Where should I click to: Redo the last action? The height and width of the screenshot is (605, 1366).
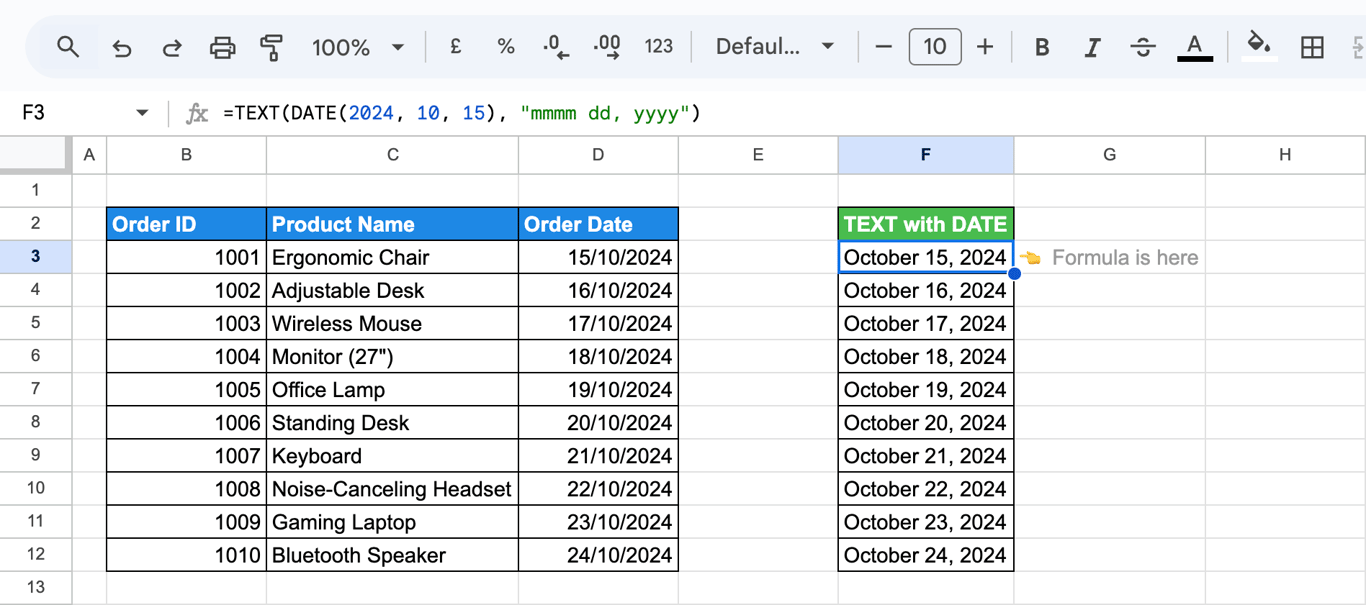tap(172, 47)
